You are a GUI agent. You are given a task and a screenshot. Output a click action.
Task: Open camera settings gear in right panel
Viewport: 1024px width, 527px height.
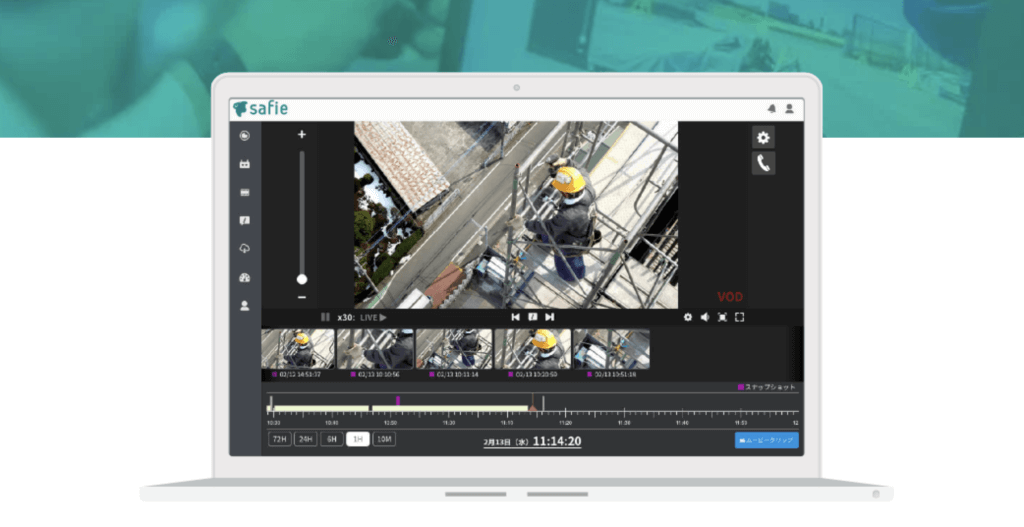(763, 138)
